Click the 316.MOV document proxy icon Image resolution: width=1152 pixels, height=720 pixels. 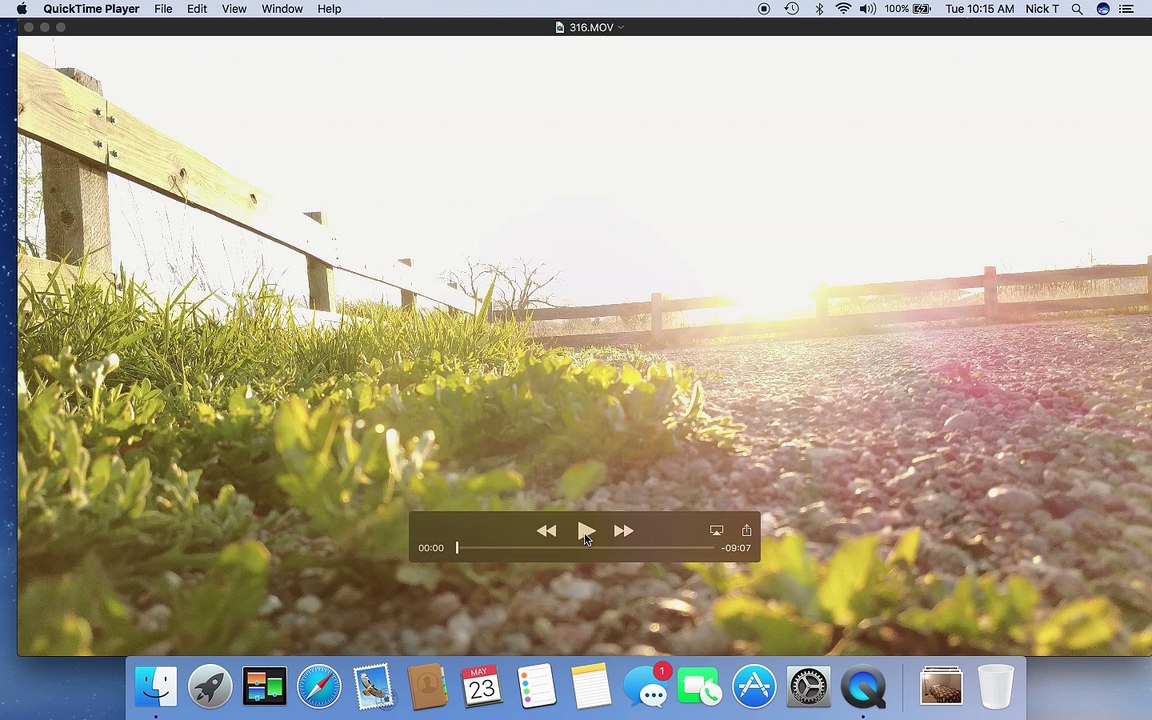[x=560, y=27]
